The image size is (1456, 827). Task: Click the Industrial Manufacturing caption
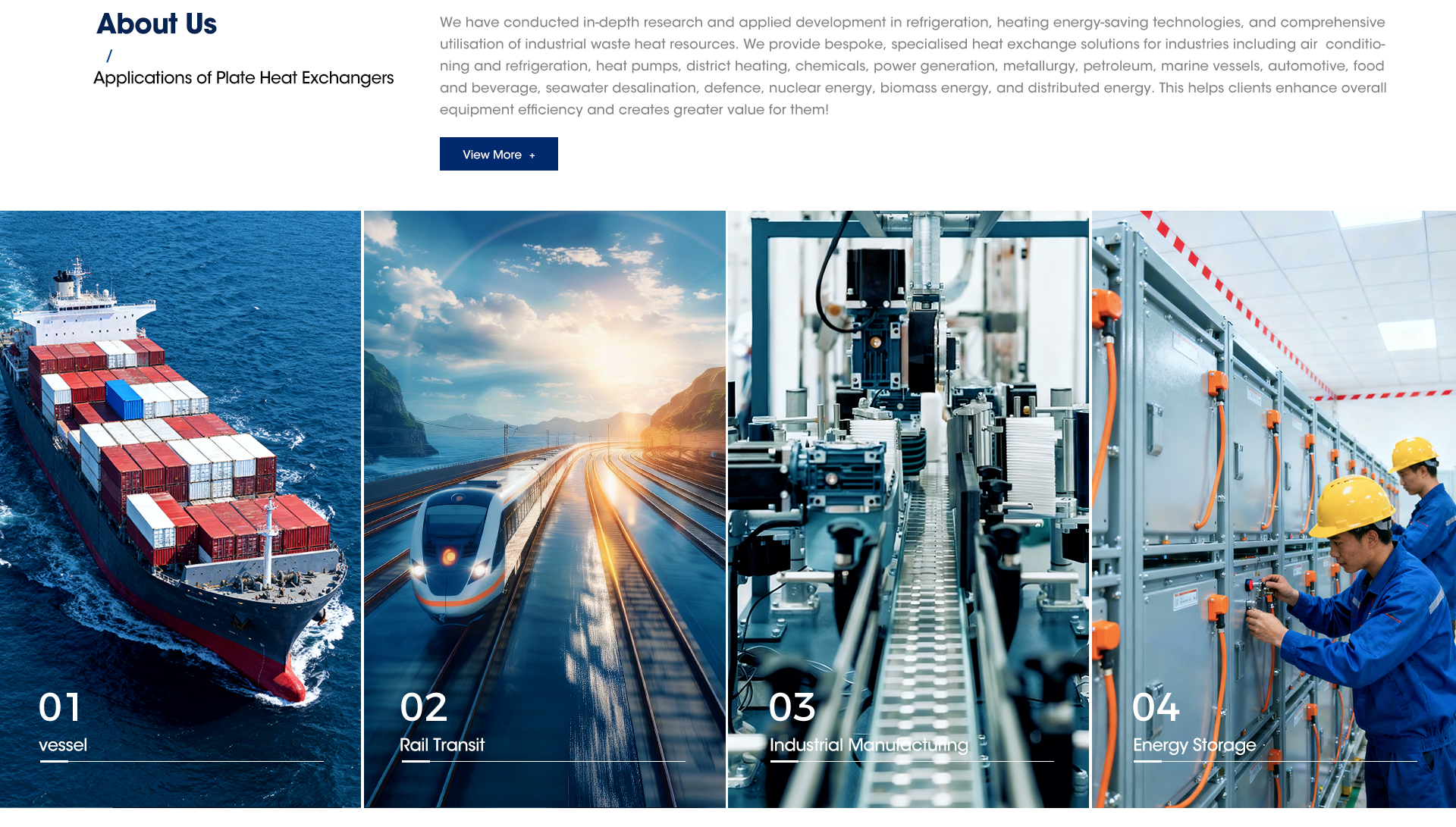(x=869, y=745)
